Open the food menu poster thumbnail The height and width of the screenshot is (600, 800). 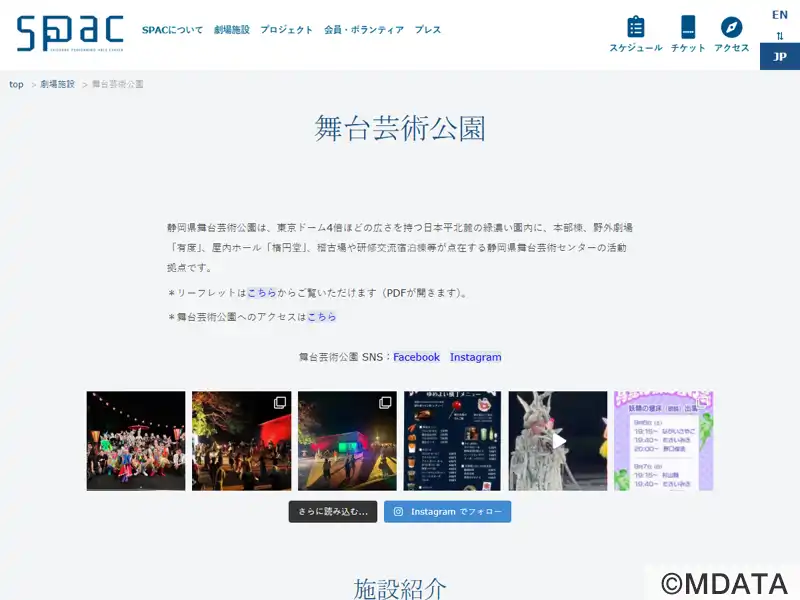(x=453, y=441)
